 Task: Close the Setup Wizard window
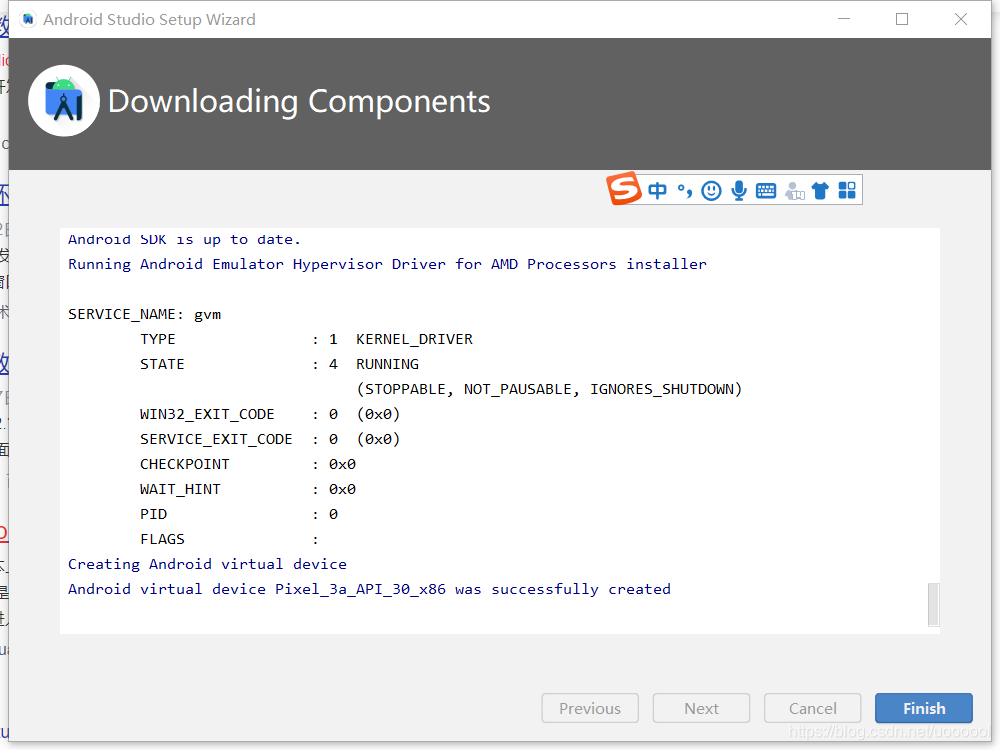tap(961, 19)
